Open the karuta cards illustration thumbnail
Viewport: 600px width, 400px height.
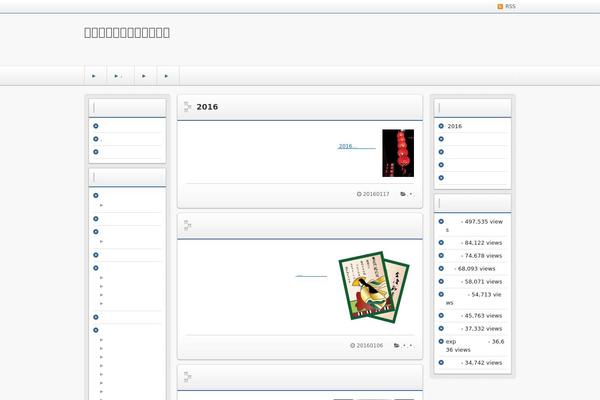pyautogui.click(x=367, y=286)
